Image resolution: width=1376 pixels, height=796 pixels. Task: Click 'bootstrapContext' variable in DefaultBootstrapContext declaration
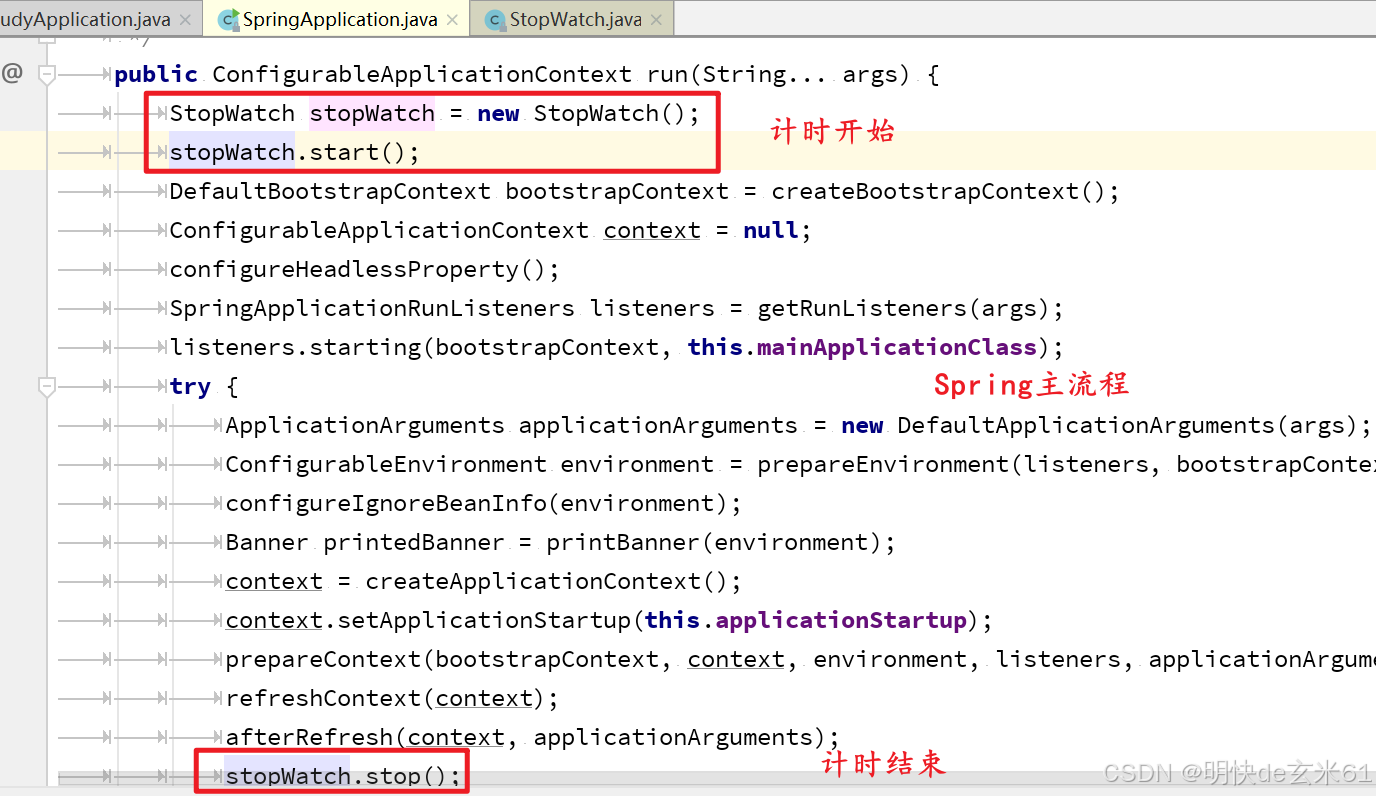click(x=617, y=192)
